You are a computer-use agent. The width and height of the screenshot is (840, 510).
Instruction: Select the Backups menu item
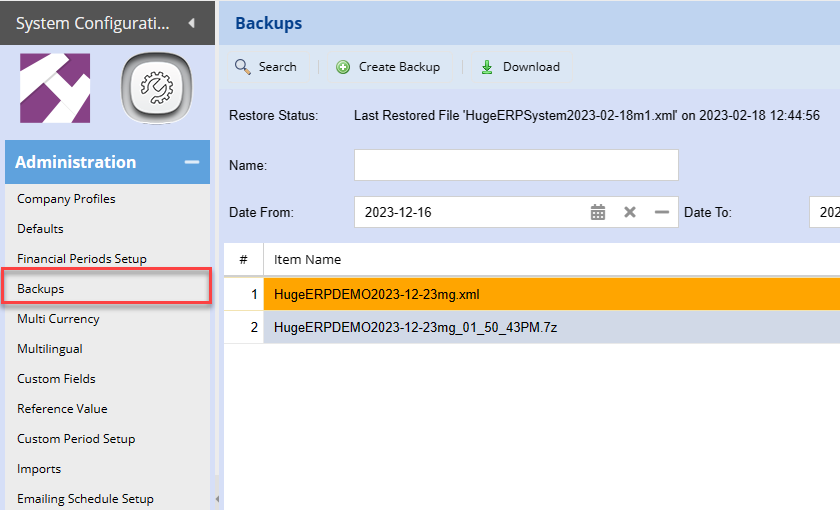tap(41, 289)
